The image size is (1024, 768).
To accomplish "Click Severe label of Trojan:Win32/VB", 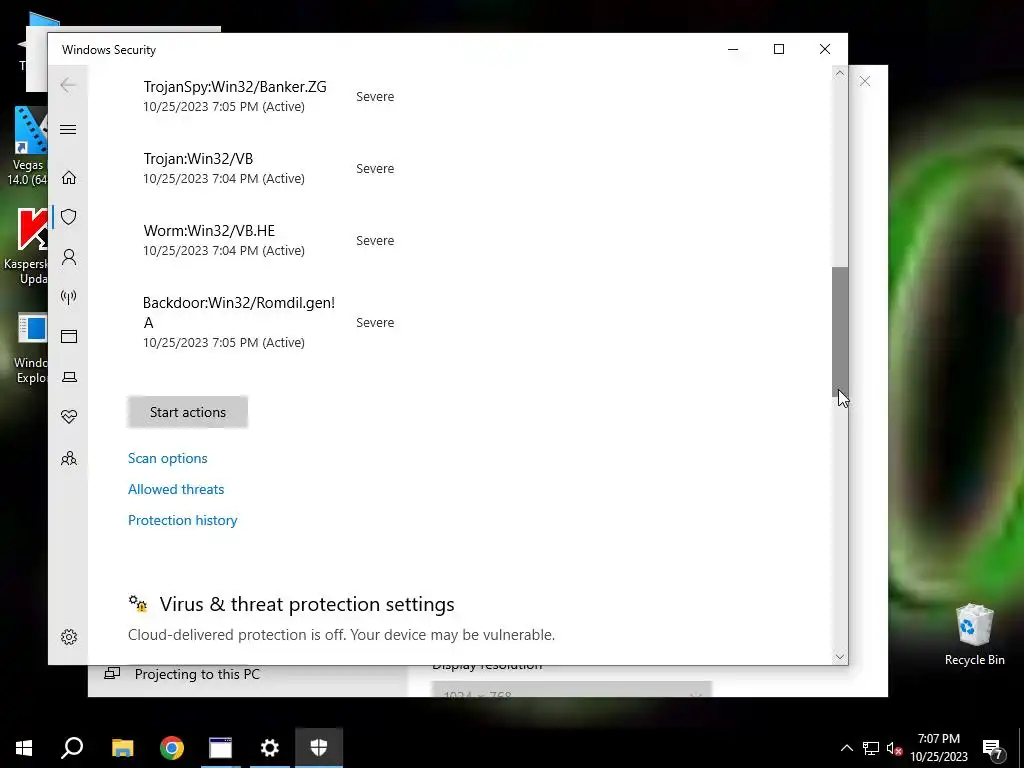I will pos(375,168).
